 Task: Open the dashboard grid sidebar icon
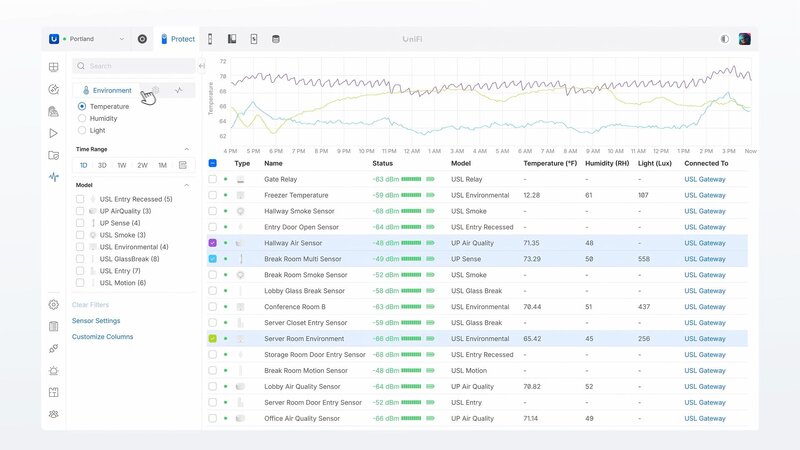point(54,67)
